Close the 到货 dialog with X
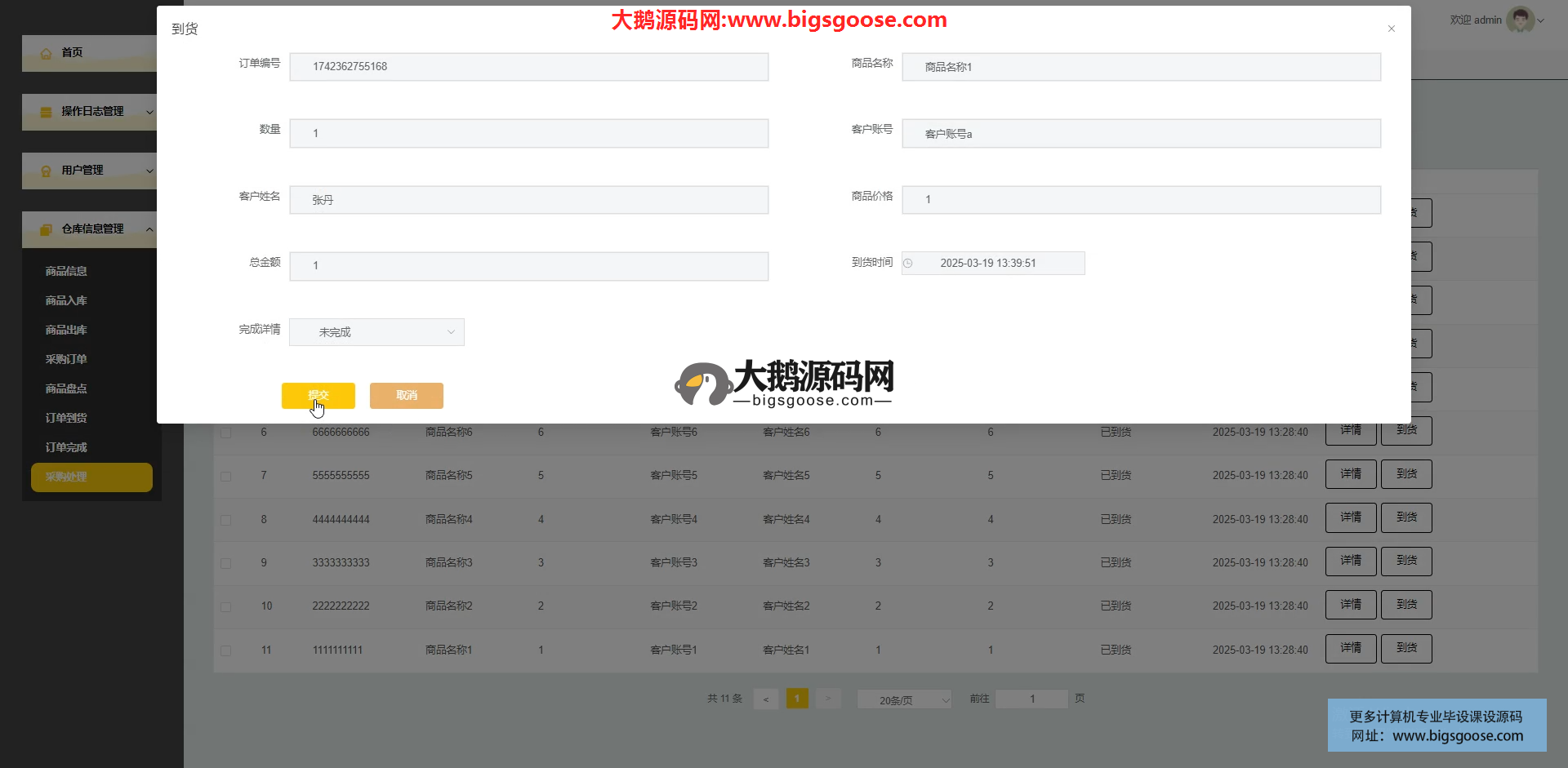 [1391, 29]
